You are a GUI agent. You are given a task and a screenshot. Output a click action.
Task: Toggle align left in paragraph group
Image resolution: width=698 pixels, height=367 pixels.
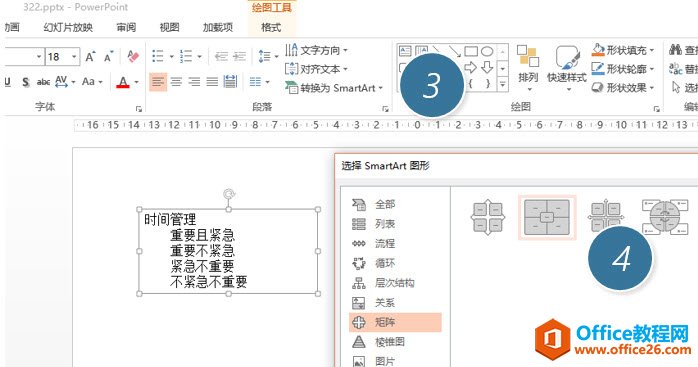tap(158, 82)
